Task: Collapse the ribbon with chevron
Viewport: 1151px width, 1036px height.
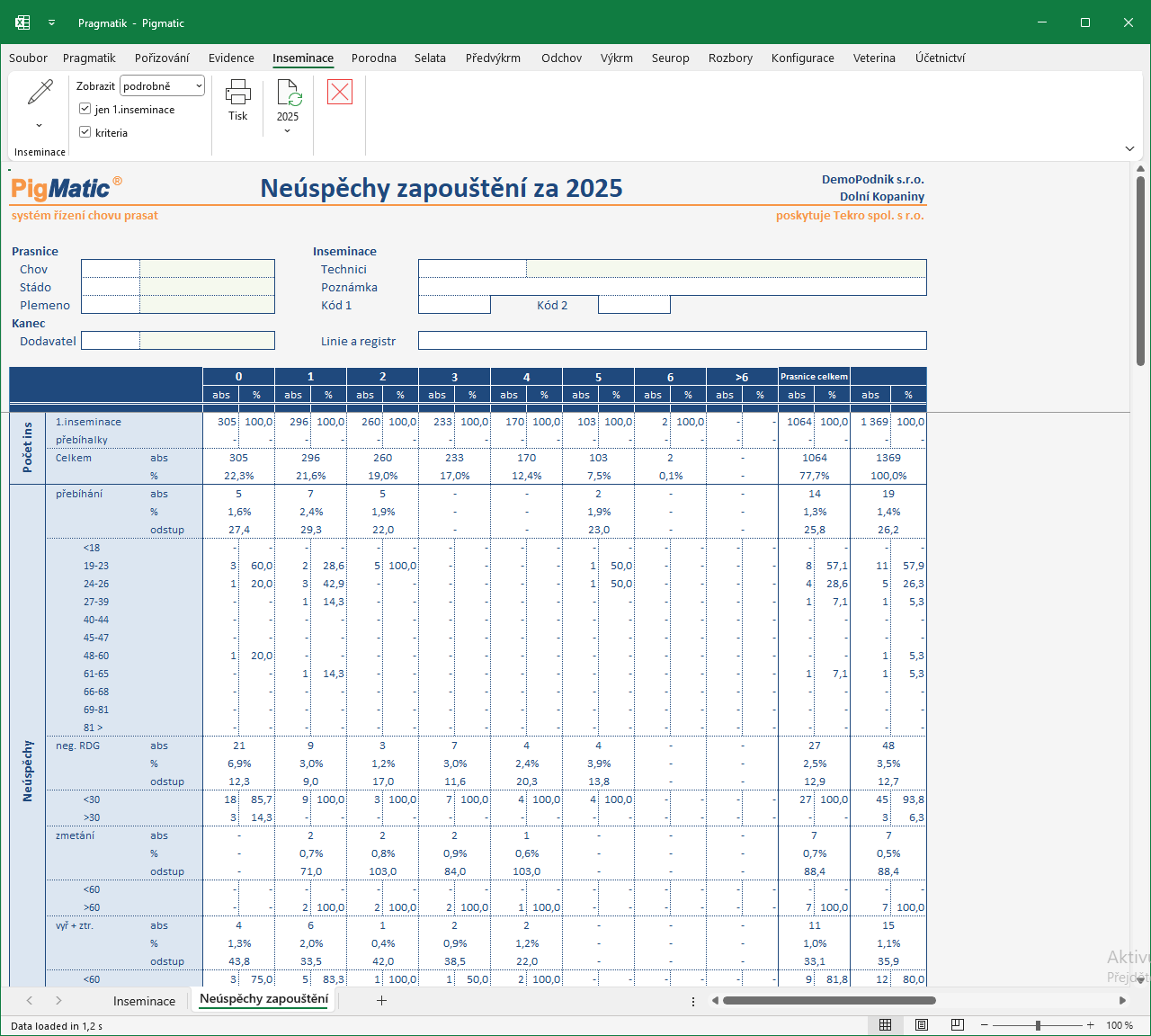Action: 1129,148
